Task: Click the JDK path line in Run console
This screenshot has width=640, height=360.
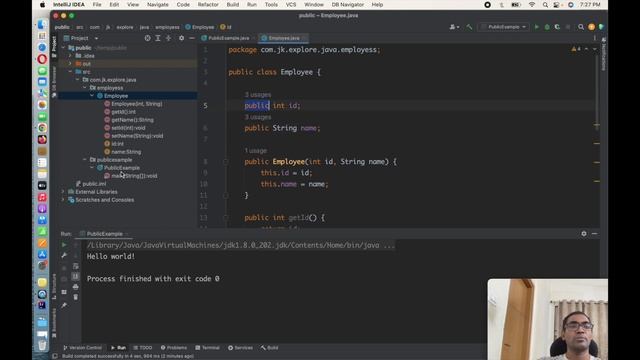Action: [x=241, y=245]
